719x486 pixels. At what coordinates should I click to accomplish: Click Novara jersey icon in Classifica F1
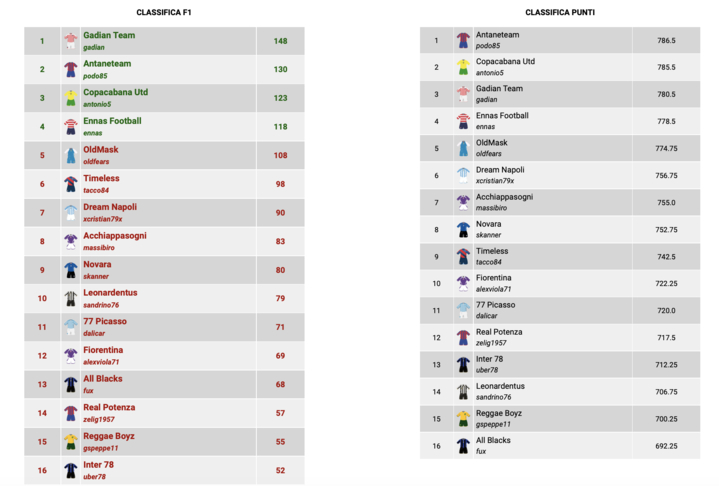pos(71,270)
